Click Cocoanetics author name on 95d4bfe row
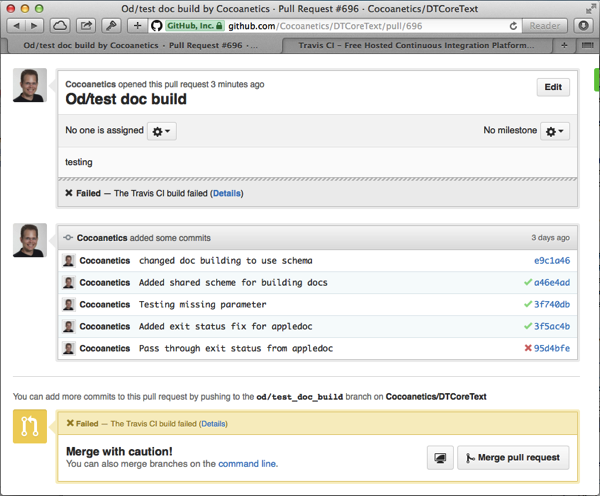600x496 pixels. coord(105,348)
